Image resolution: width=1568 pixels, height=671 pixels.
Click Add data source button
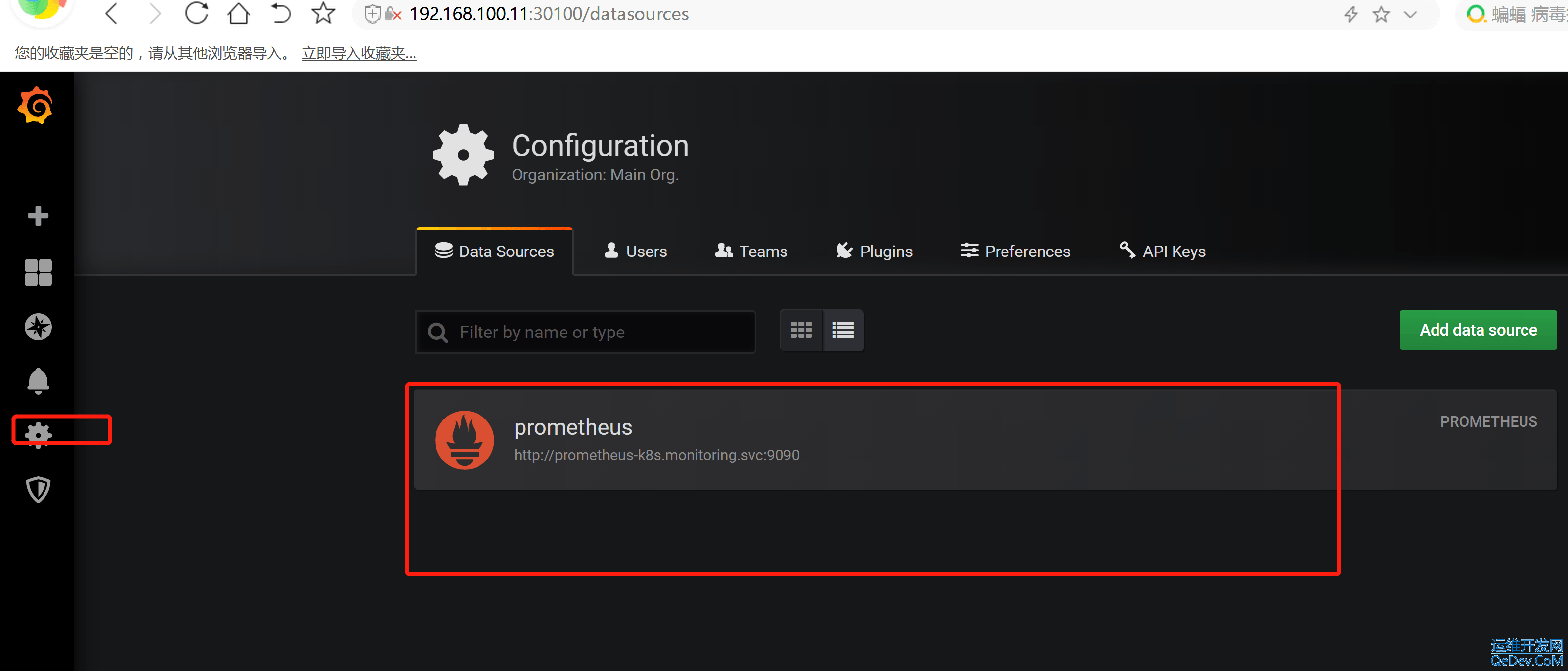pyautogui.click(x=1478, y=330)
